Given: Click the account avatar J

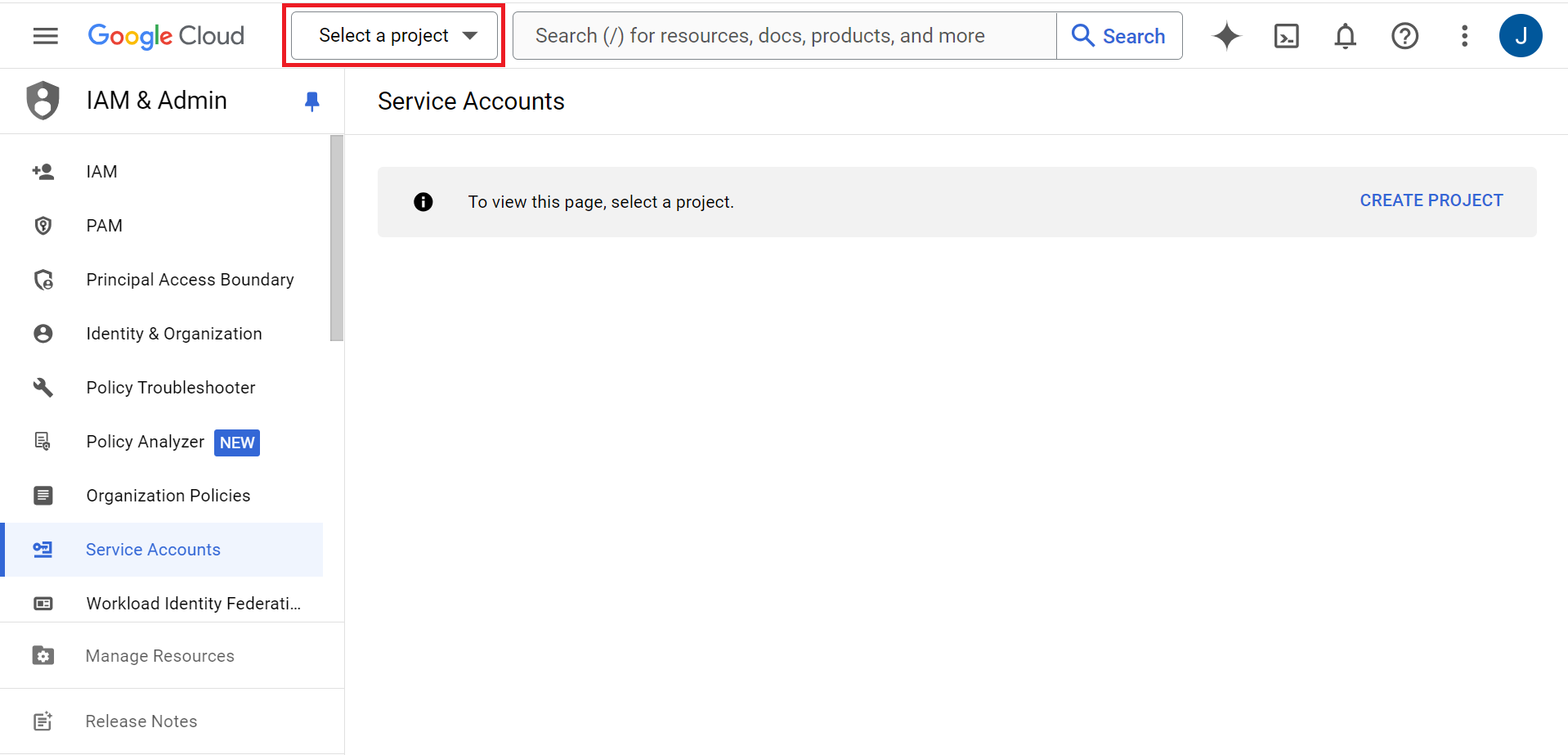Looking at the screenshot, I should 1520,36.
